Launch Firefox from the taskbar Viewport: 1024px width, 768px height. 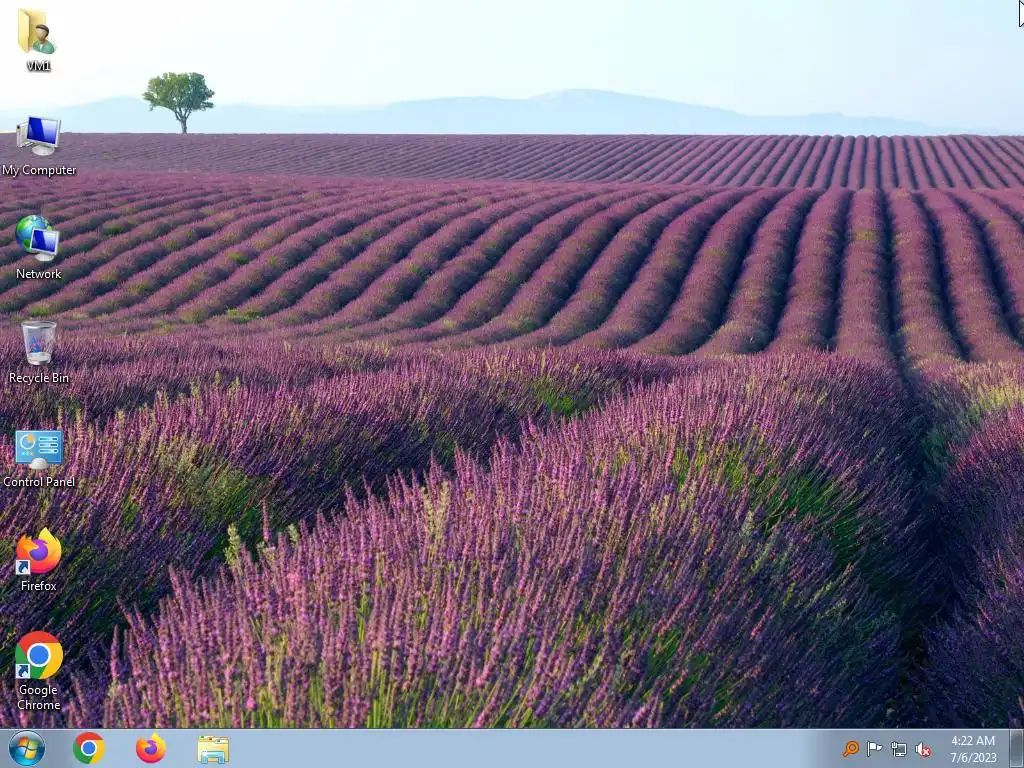pos(151,748)
